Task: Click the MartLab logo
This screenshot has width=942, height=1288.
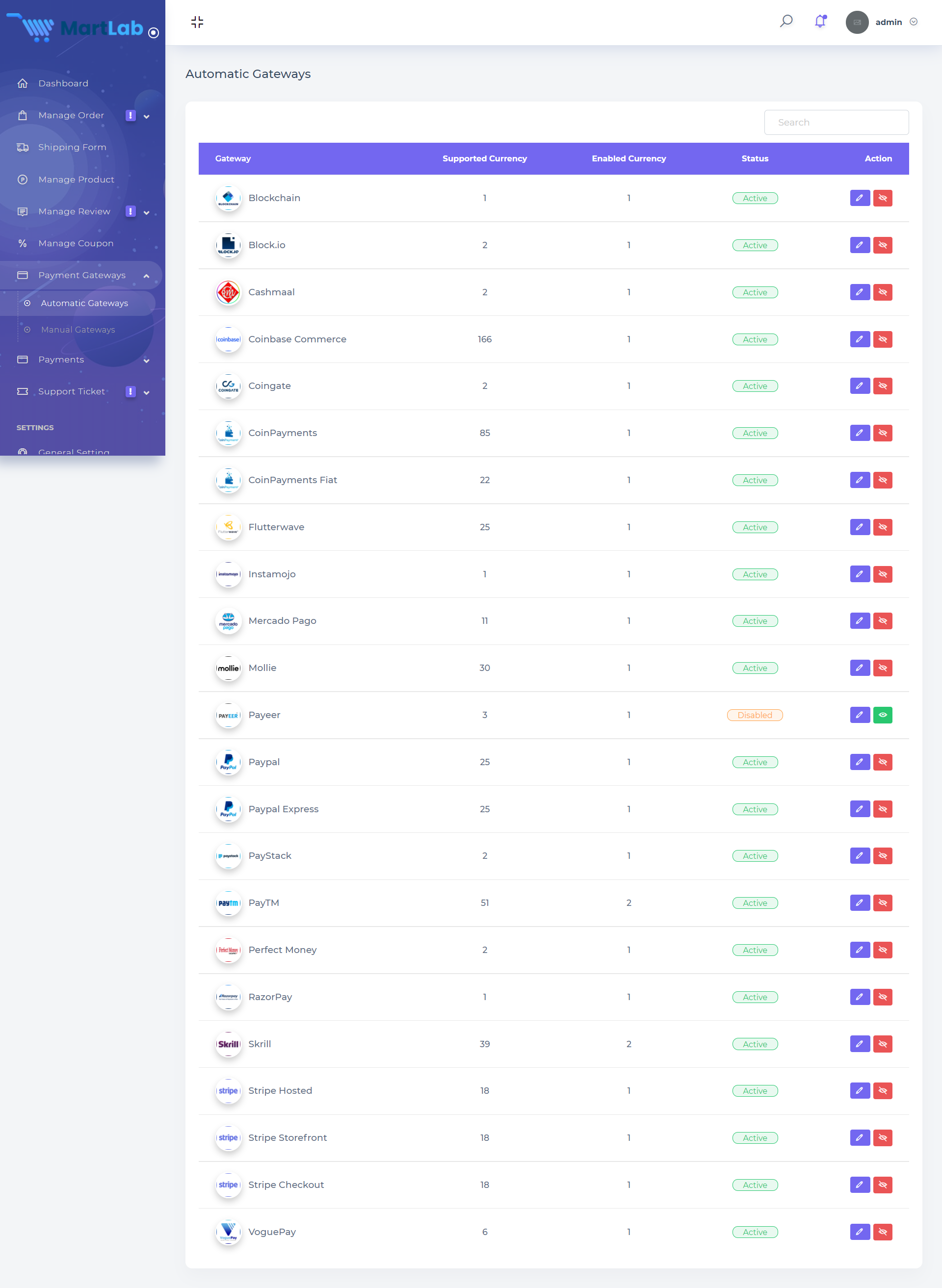Action: tap(75, 27)
